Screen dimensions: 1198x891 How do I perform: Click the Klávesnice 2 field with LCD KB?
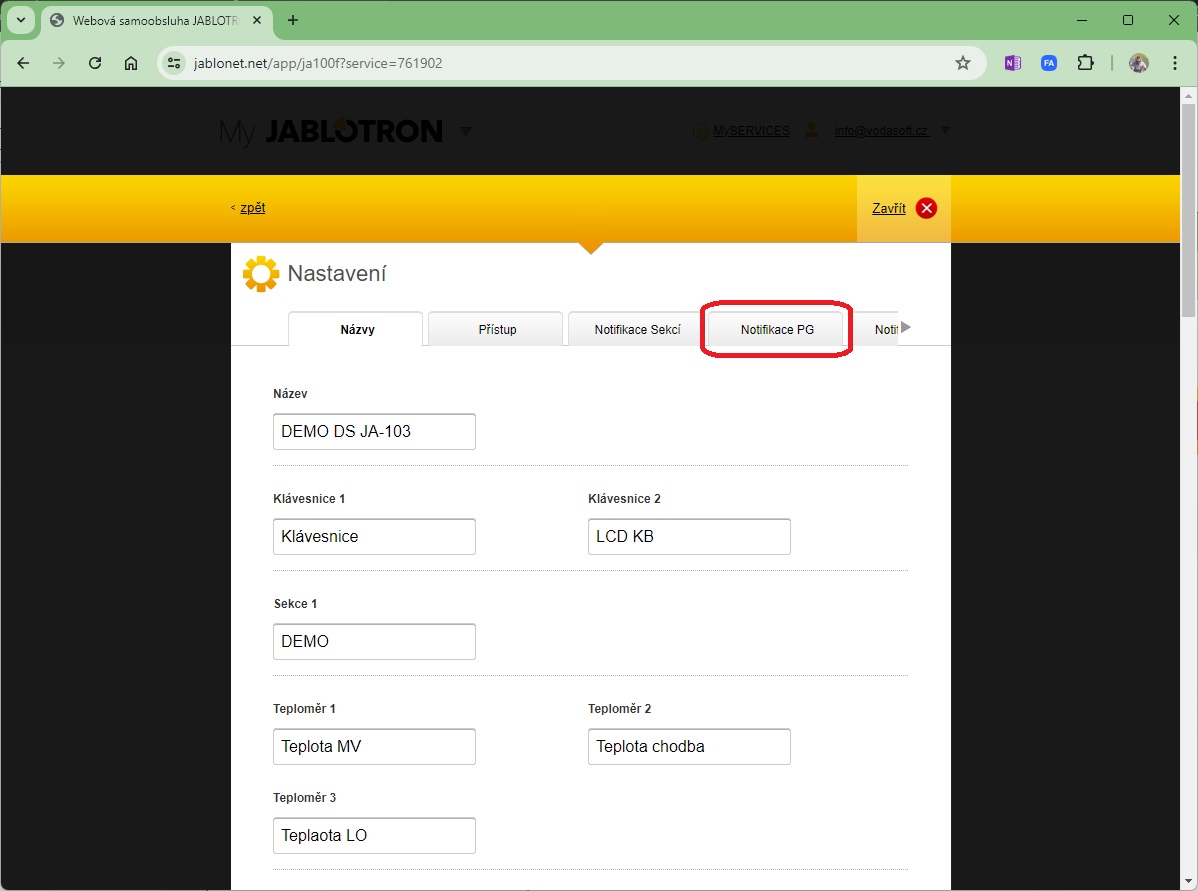689,536
